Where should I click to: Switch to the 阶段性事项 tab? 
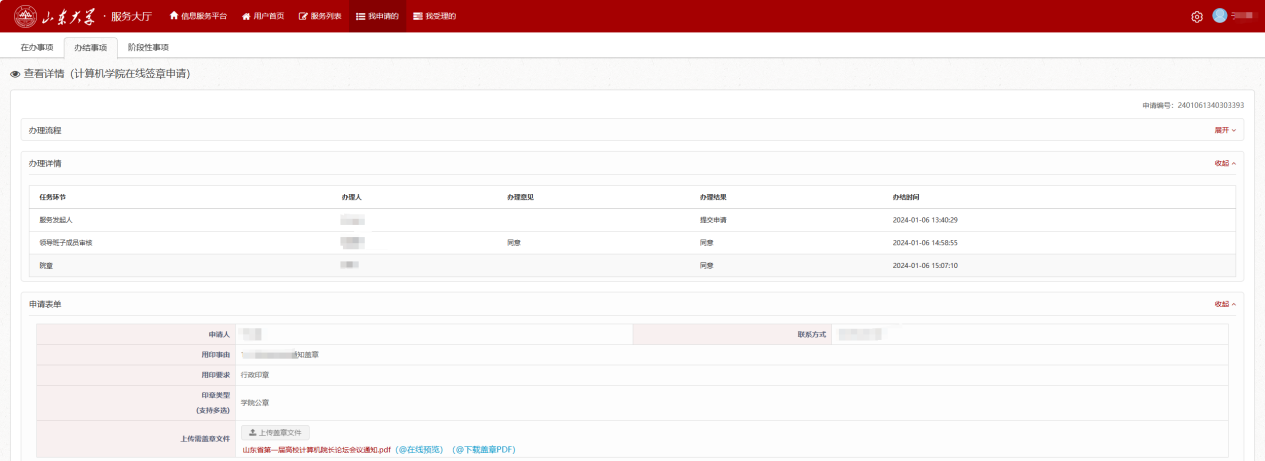pyautogui.click(x=148, y=47)
